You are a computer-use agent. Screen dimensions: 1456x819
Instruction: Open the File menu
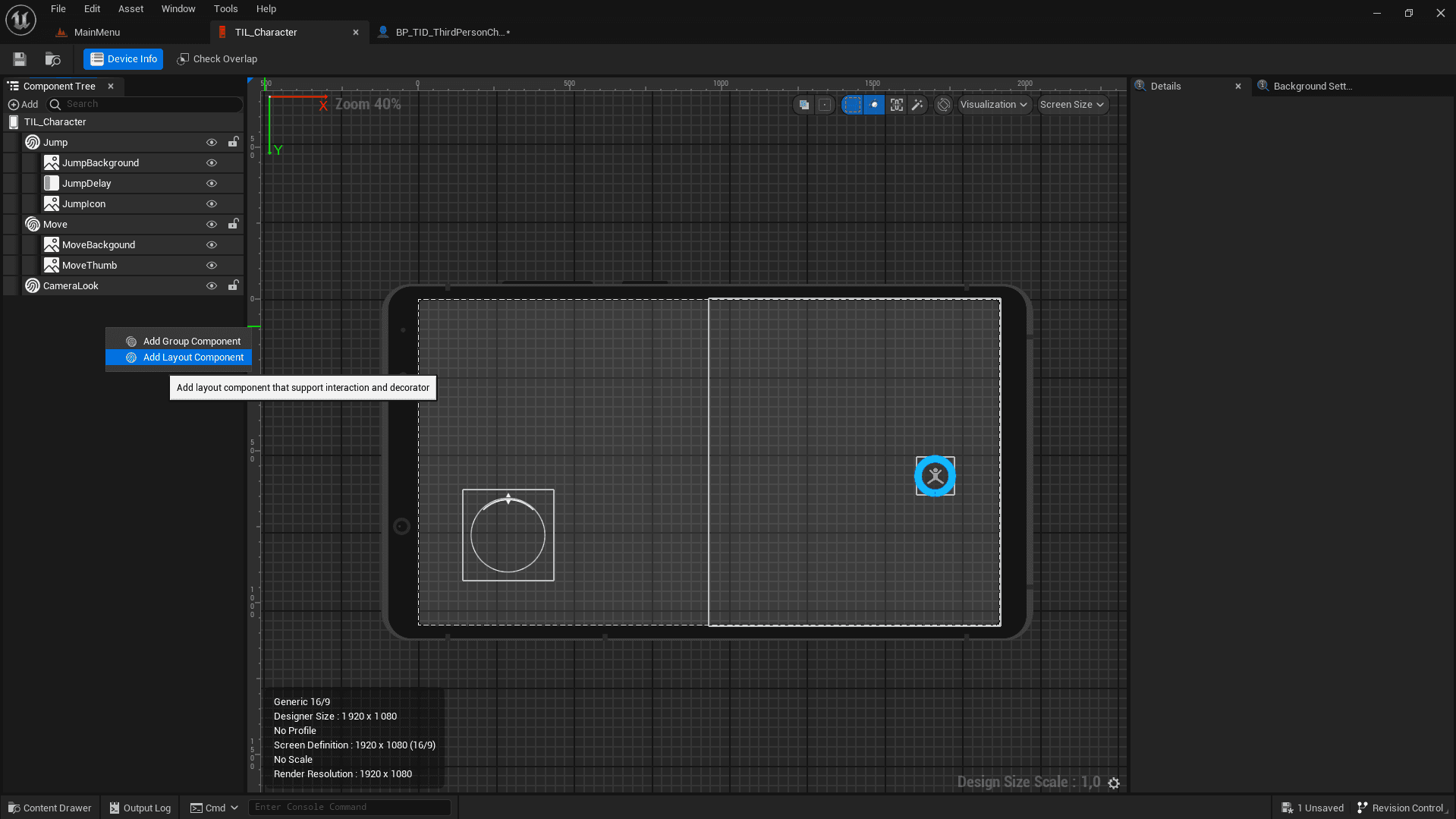click(58, 9)
